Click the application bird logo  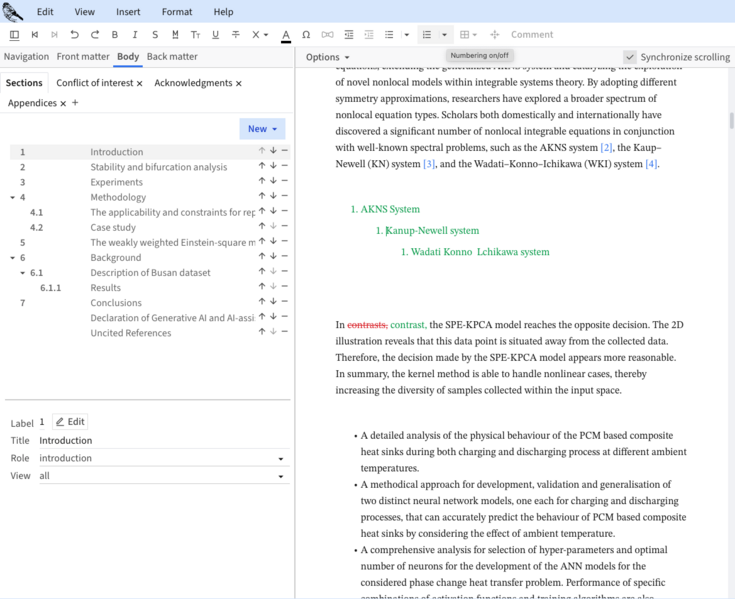click(12, 12)
